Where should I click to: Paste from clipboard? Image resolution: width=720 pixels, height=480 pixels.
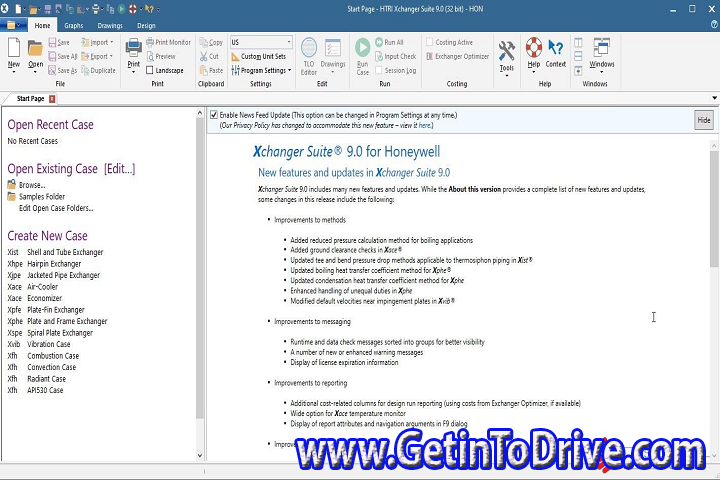pos(211,70)
